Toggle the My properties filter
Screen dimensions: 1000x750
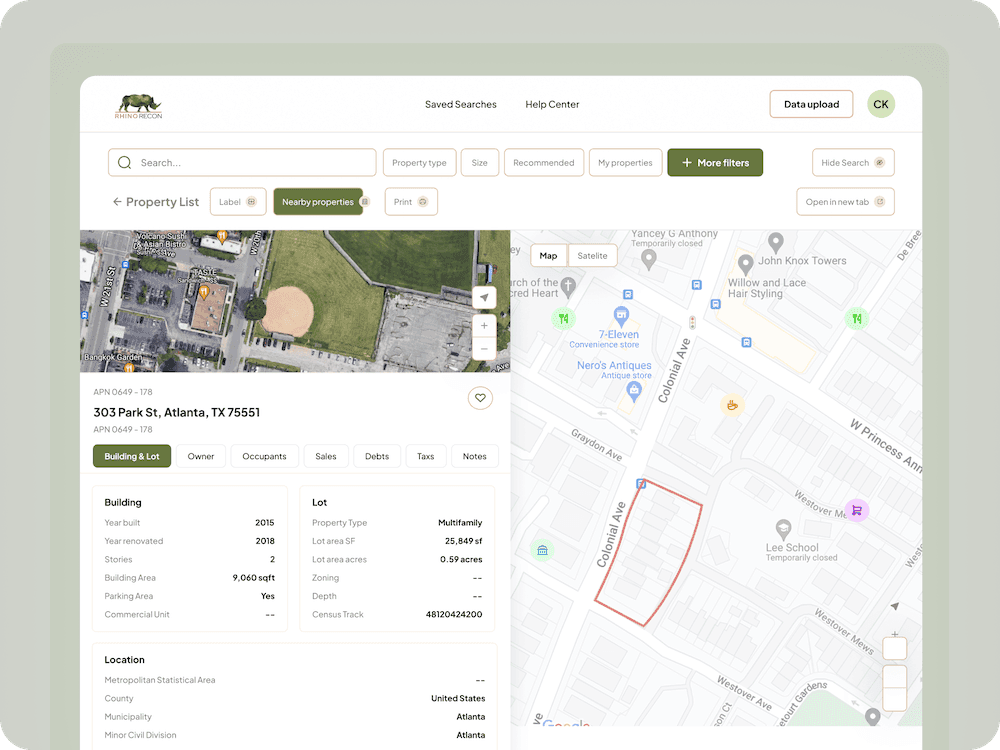625,163
